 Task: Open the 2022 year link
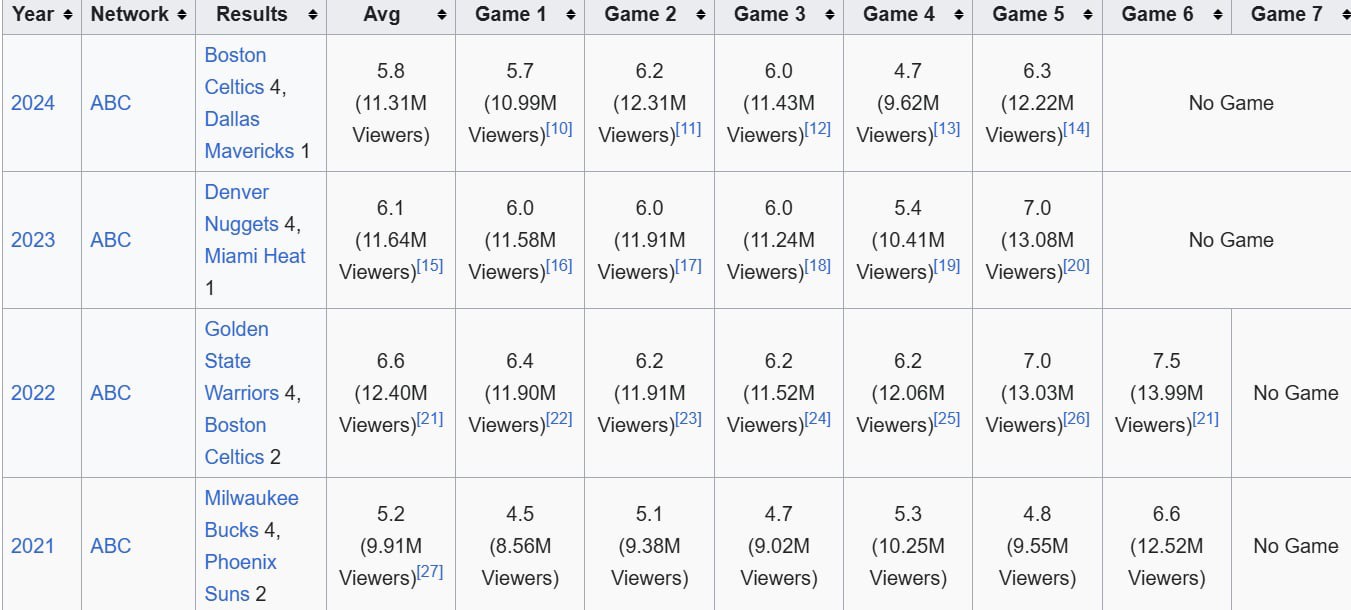(33, 393)
